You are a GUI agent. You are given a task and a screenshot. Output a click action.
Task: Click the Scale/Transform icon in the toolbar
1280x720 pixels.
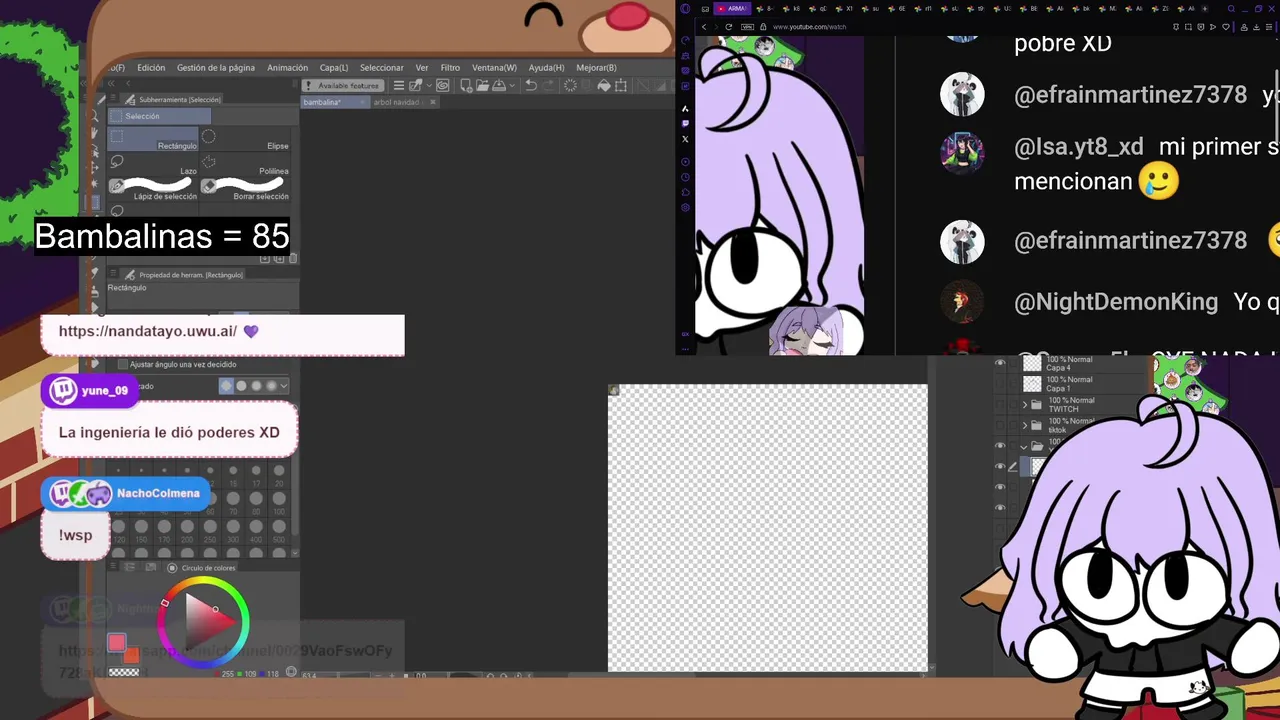coord(621,86)
